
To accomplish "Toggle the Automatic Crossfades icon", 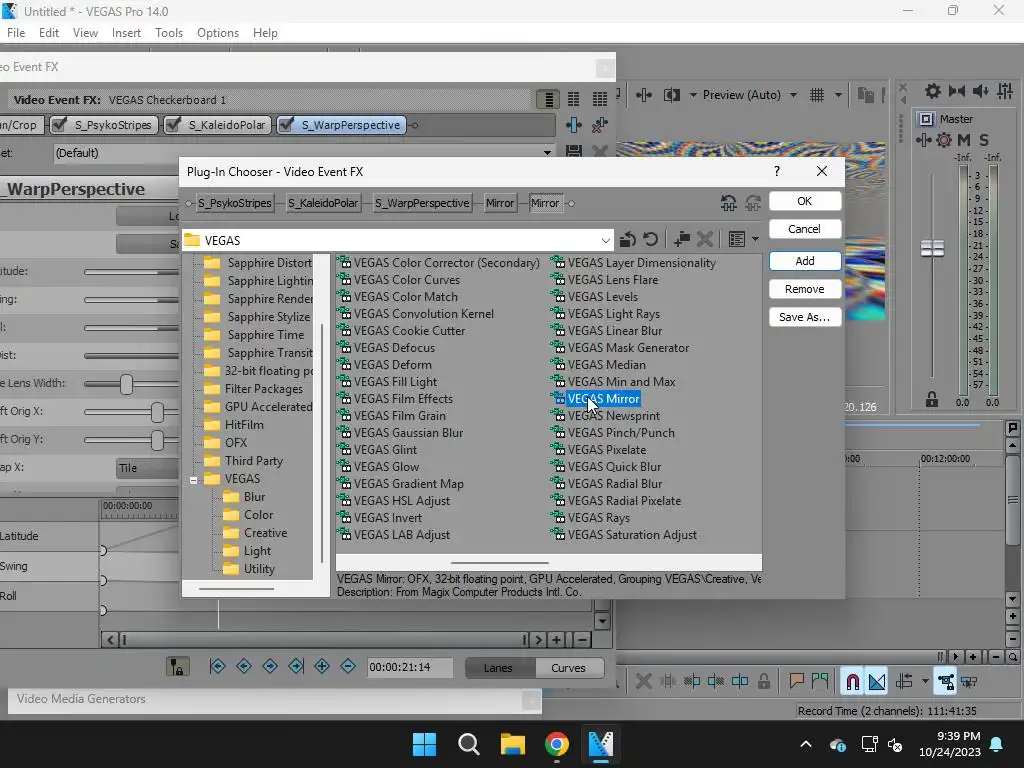I will 877,682.
